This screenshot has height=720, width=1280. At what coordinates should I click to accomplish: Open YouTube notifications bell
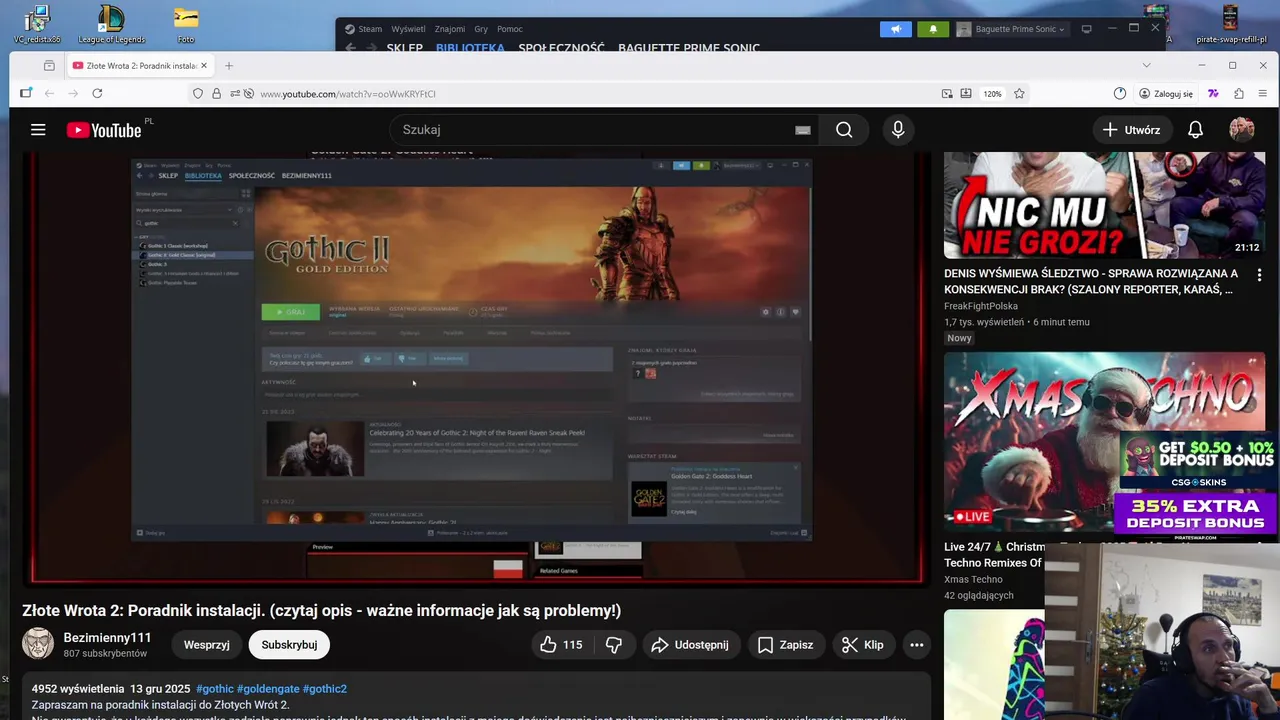1195,130
